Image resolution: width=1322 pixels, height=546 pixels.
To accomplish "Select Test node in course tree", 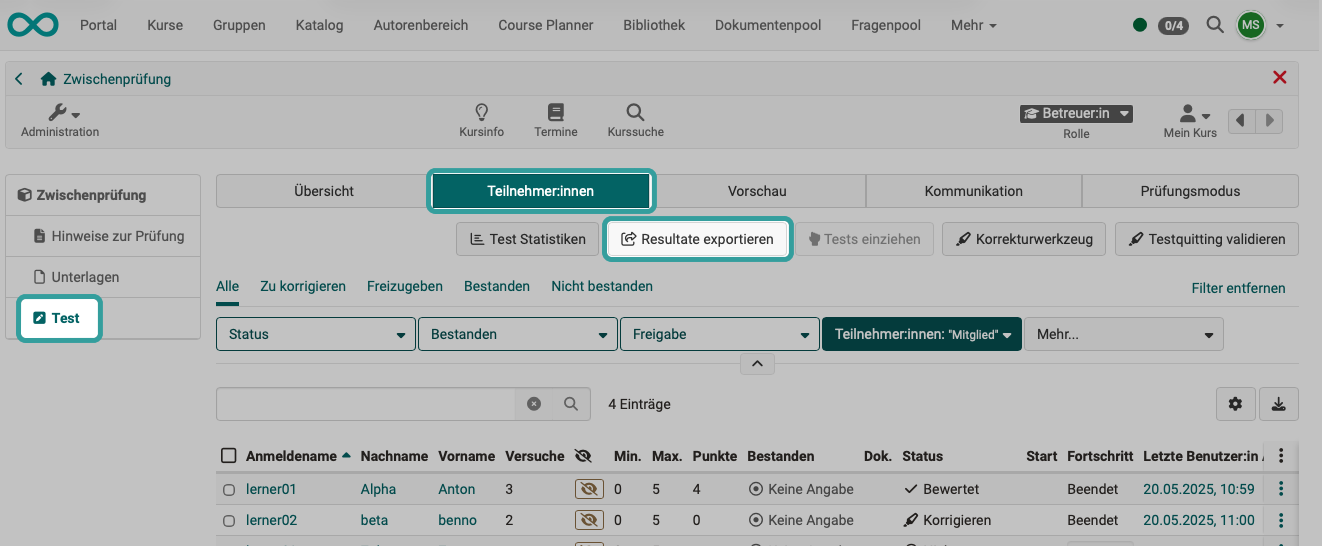I will pyautogui.click(x=60, y=318).
